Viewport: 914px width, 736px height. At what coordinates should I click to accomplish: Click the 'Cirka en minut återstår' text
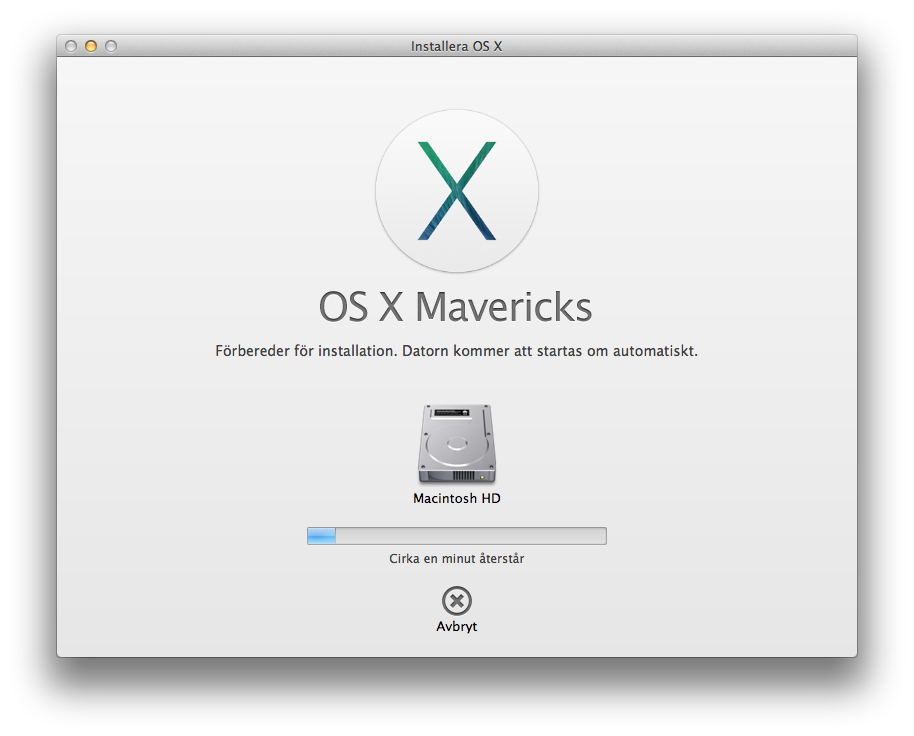456,558
